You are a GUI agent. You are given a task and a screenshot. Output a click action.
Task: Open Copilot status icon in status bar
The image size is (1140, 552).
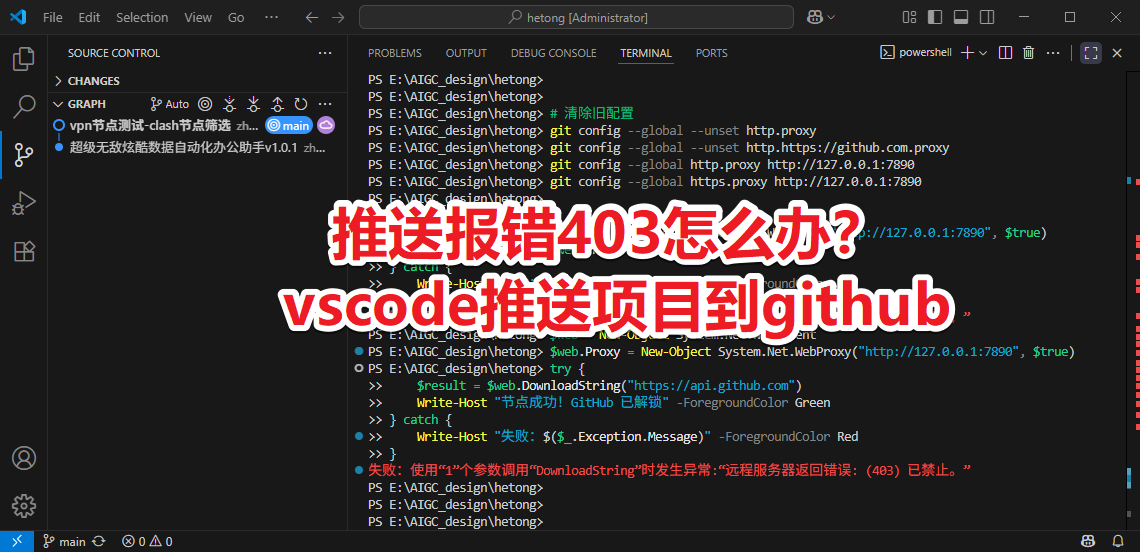(1088, 541)
